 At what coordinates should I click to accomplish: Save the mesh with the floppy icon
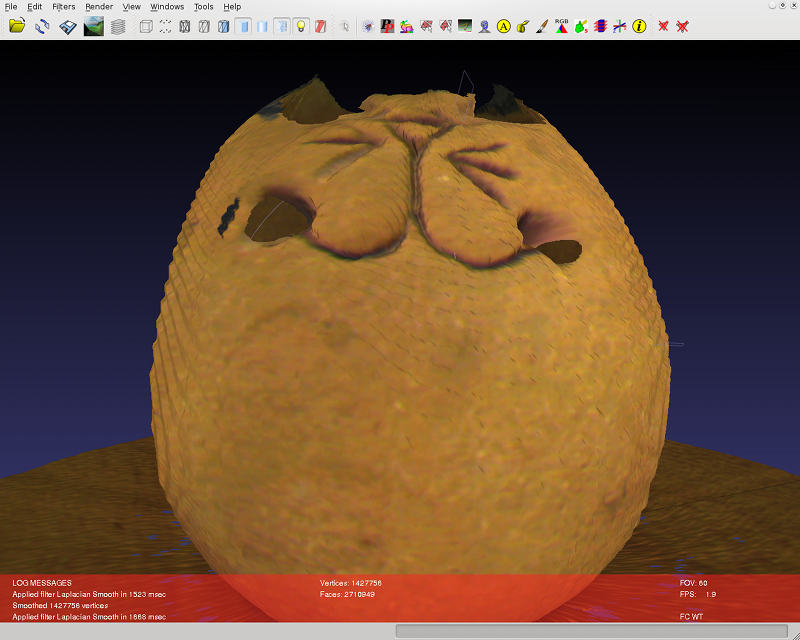coord(68,26)
